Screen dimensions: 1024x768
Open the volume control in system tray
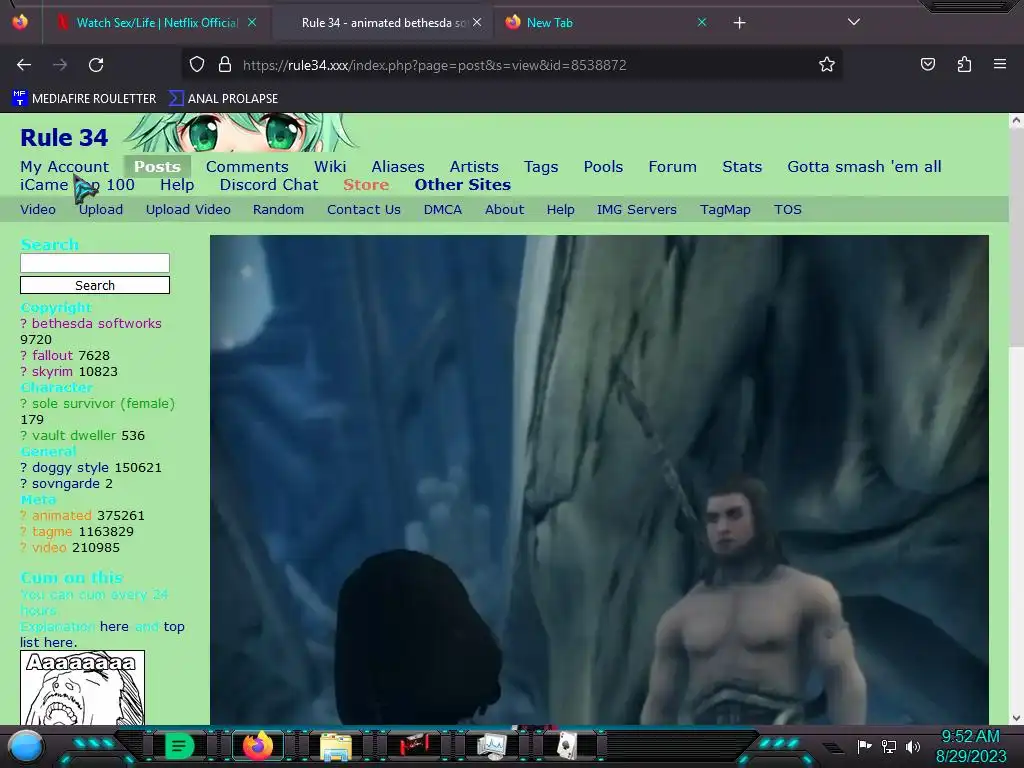coord(913,746)
